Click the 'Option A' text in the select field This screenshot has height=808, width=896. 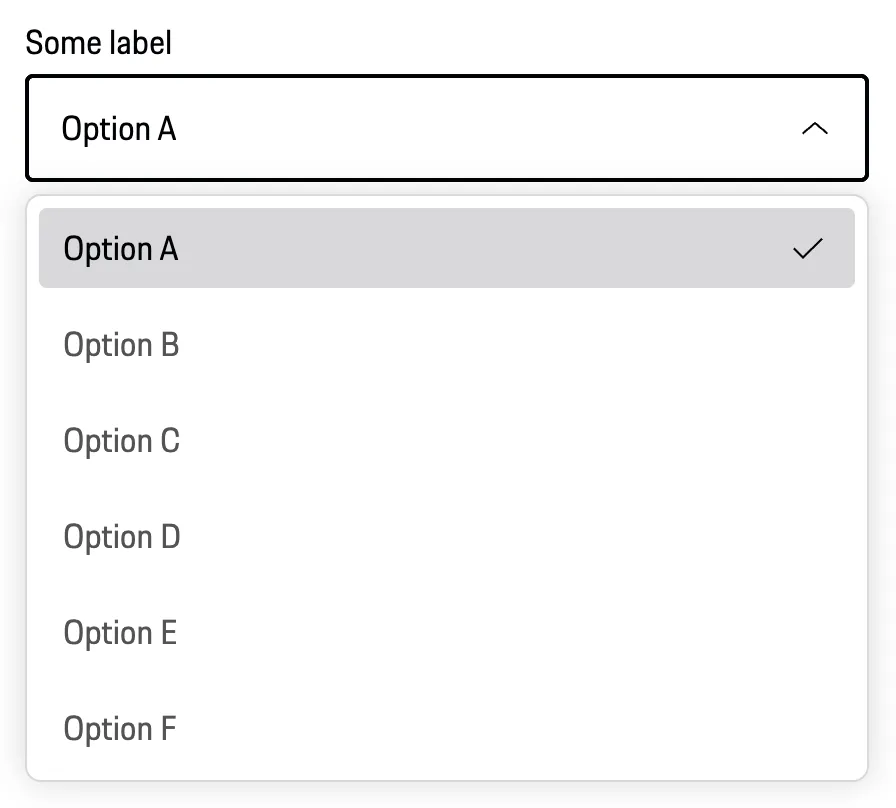tap(119, 129)
